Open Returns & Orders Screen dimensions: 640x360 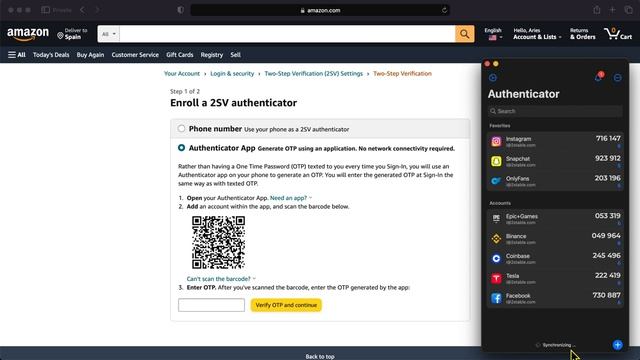point(582,34)
